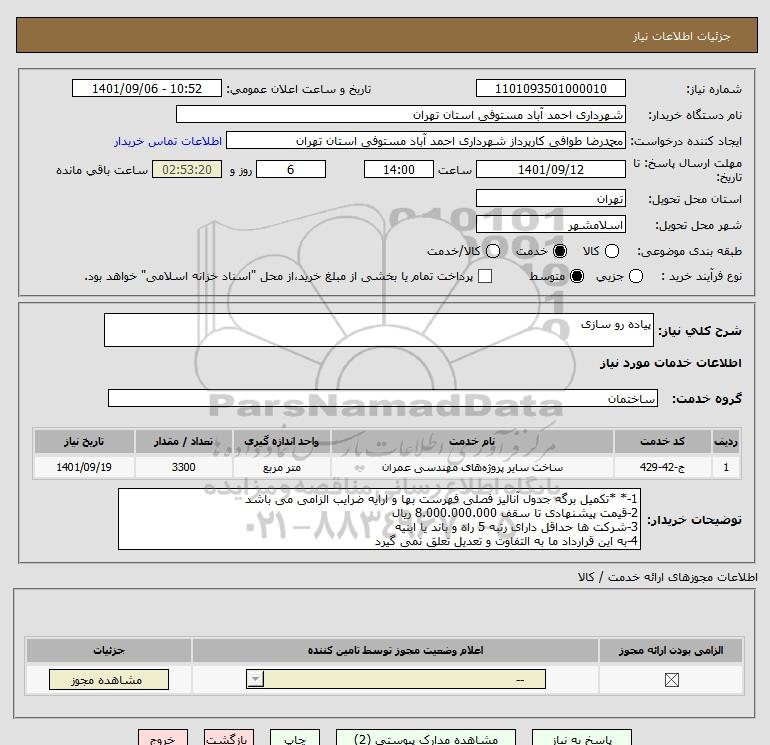Click the بازگشت back button

[x=229, y=738]
